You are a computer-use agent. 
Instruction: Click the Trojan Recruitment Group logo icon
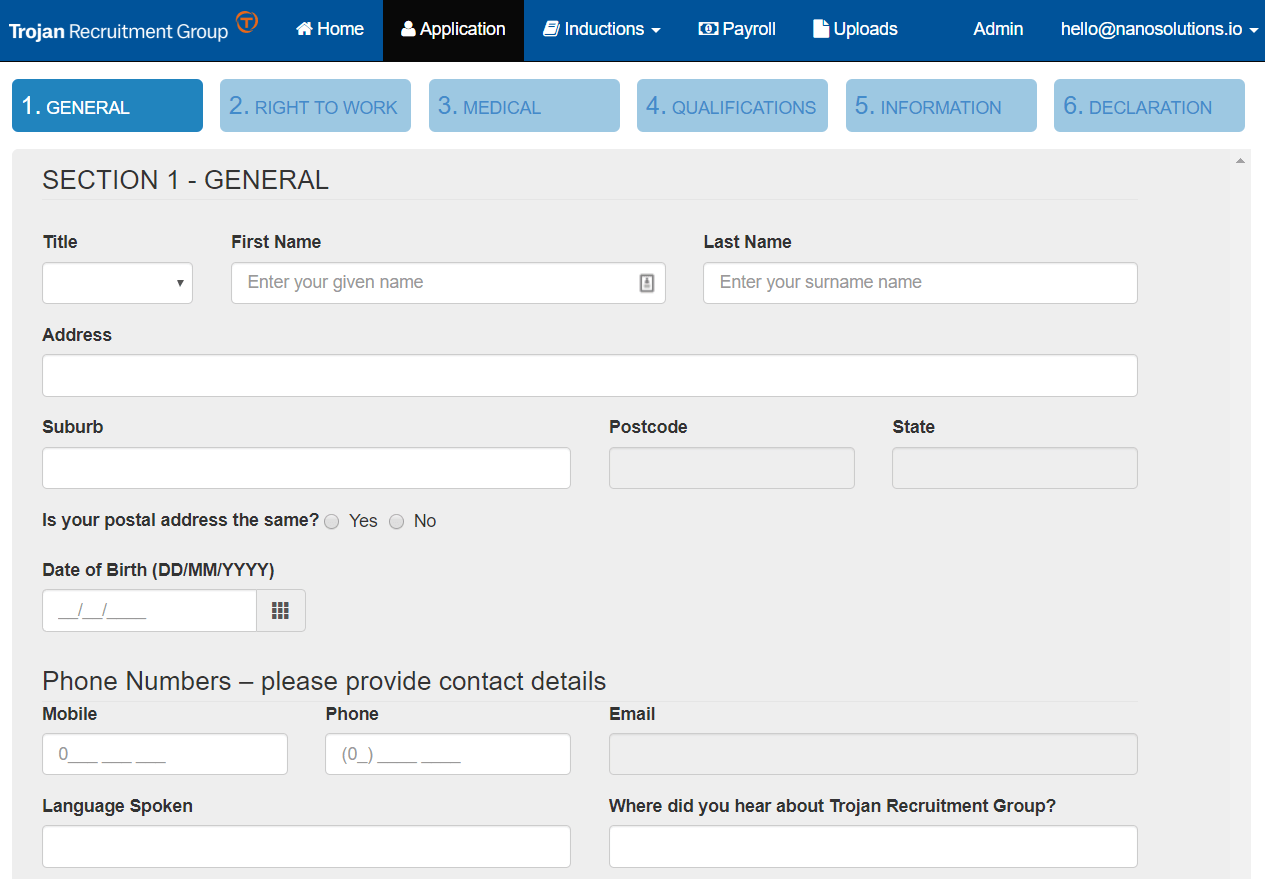coord(246,22)
